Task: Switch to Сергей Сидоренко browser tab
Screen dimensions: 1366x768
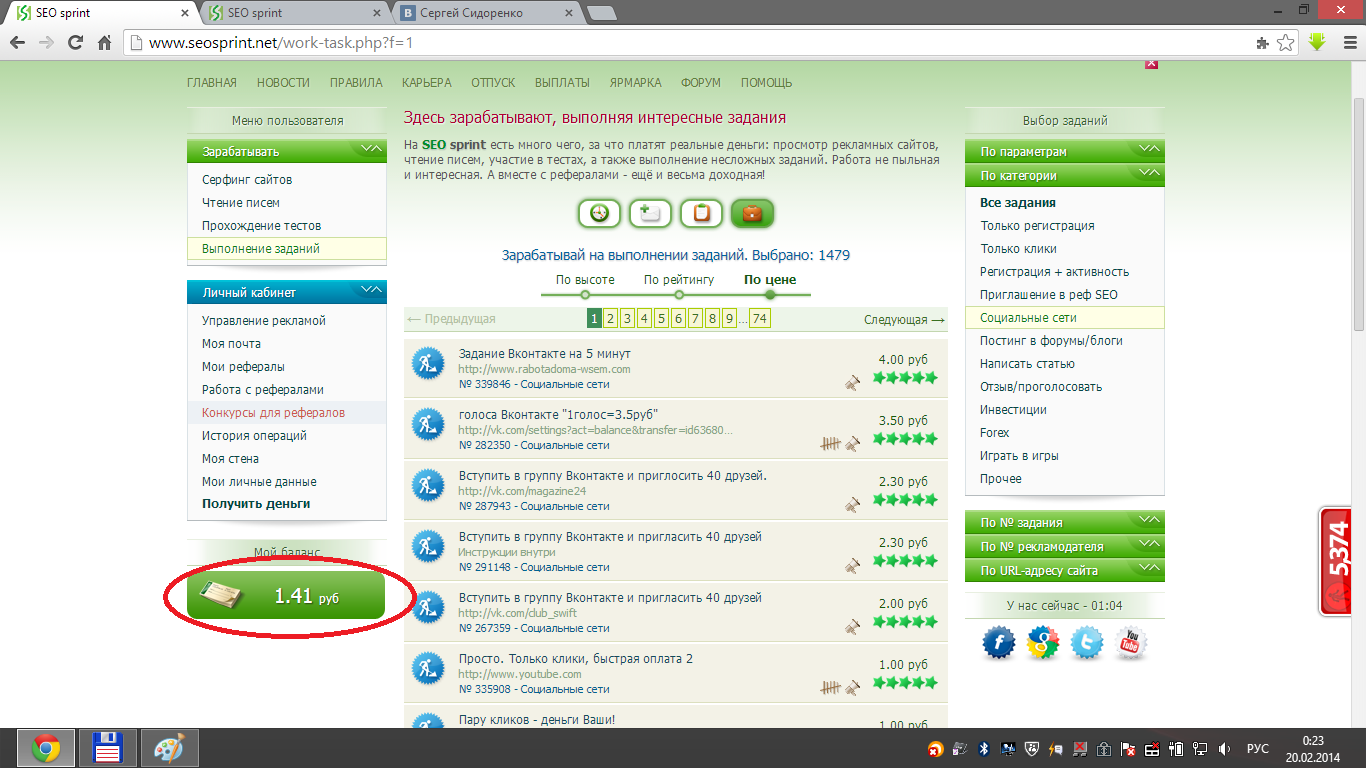Action: point(485,13)
